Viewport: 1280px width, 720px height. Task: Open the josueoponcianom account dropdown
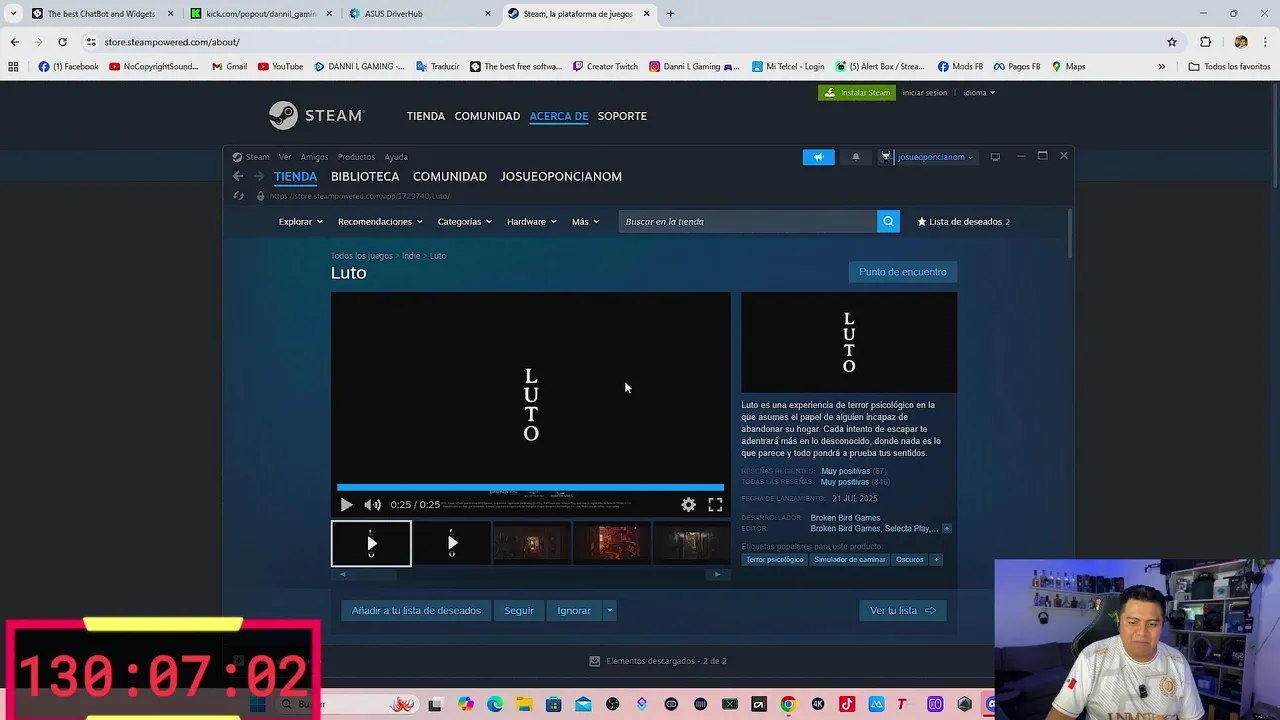(935, 157)
